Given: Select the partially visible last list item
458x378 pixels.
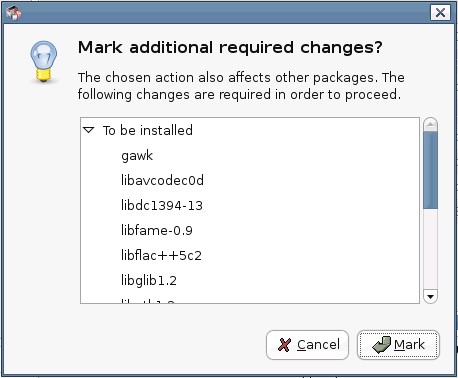Looking at the screenshot, I should point(148,301).
